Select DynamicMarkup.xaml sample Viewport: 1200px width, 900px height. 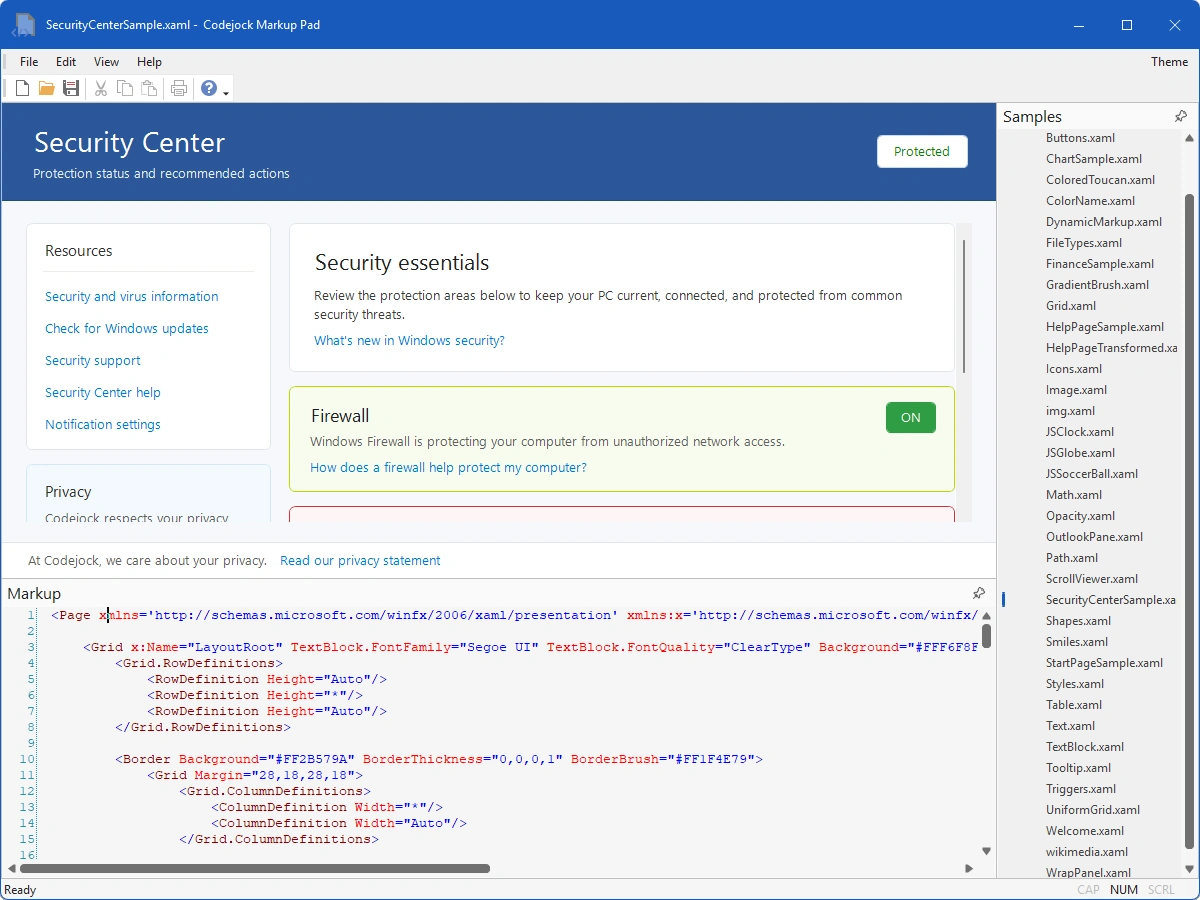tap(1104, 222)
